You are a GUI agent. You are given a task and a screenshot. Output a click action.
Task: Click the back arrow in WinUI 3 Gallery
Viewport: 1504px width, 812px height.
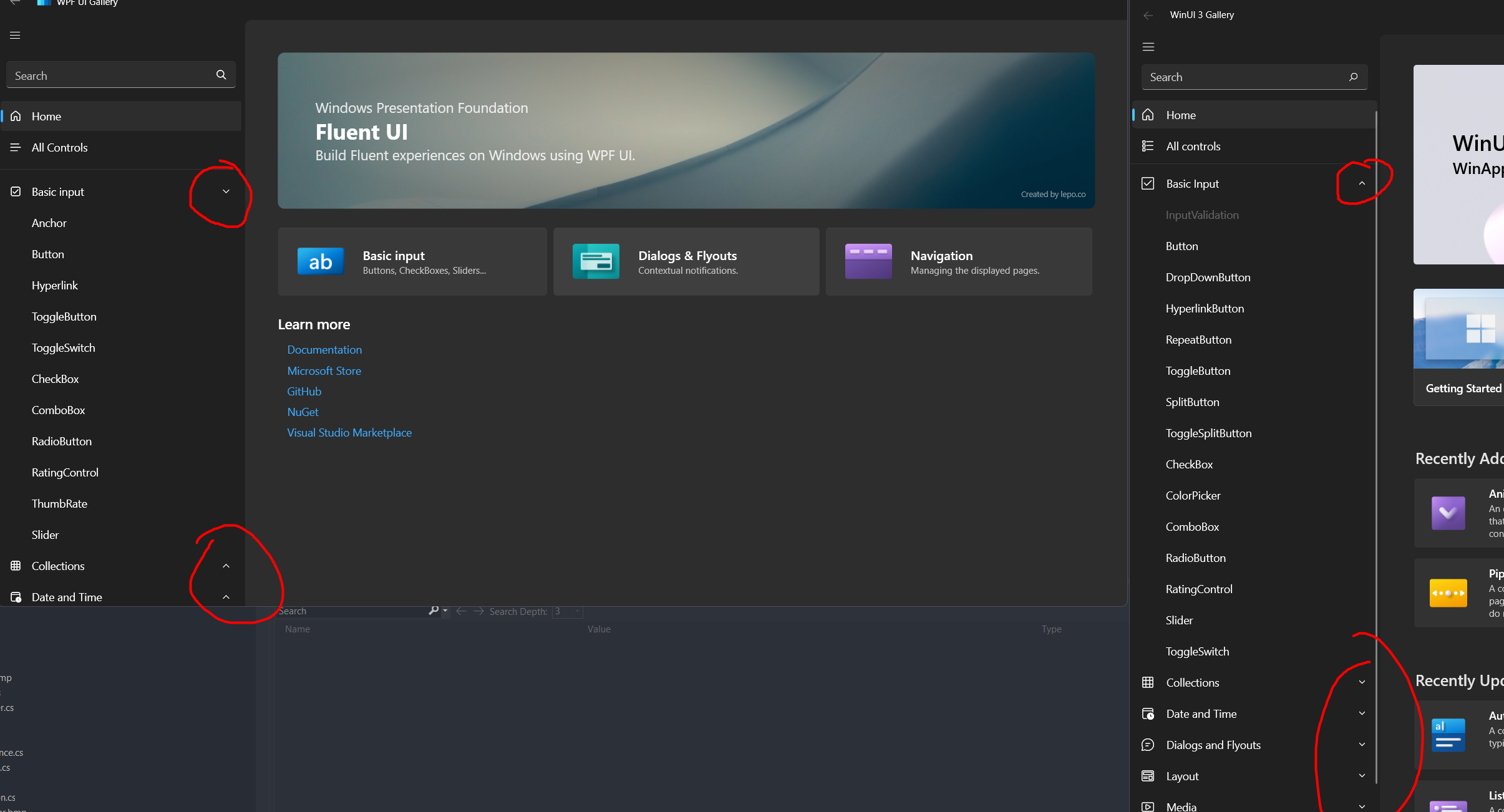[x=1148, y=15]
